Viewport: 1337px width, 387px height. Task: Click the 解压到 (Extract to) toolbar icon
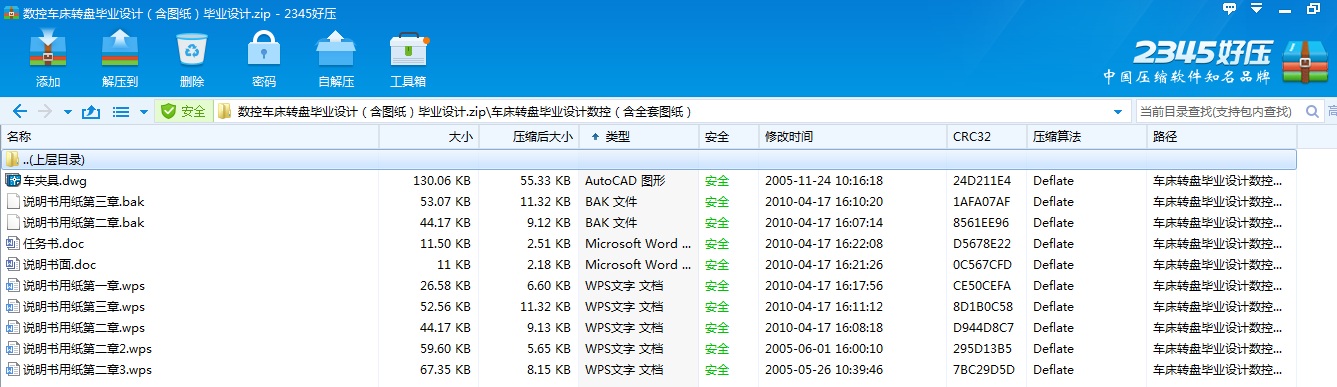pos(120,49)
